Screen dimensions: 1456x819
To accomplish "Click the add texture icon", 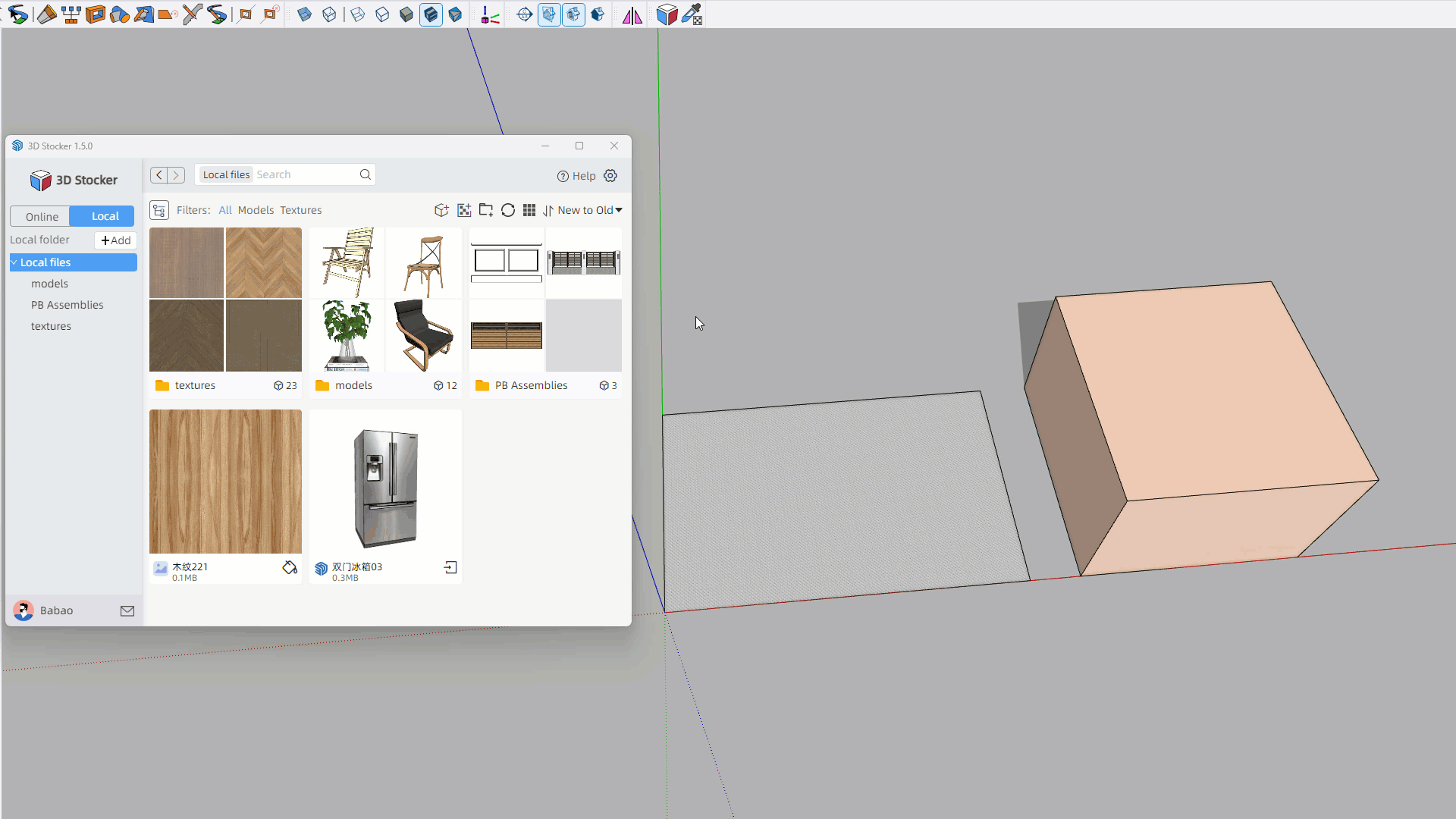I will click(464, 210).
